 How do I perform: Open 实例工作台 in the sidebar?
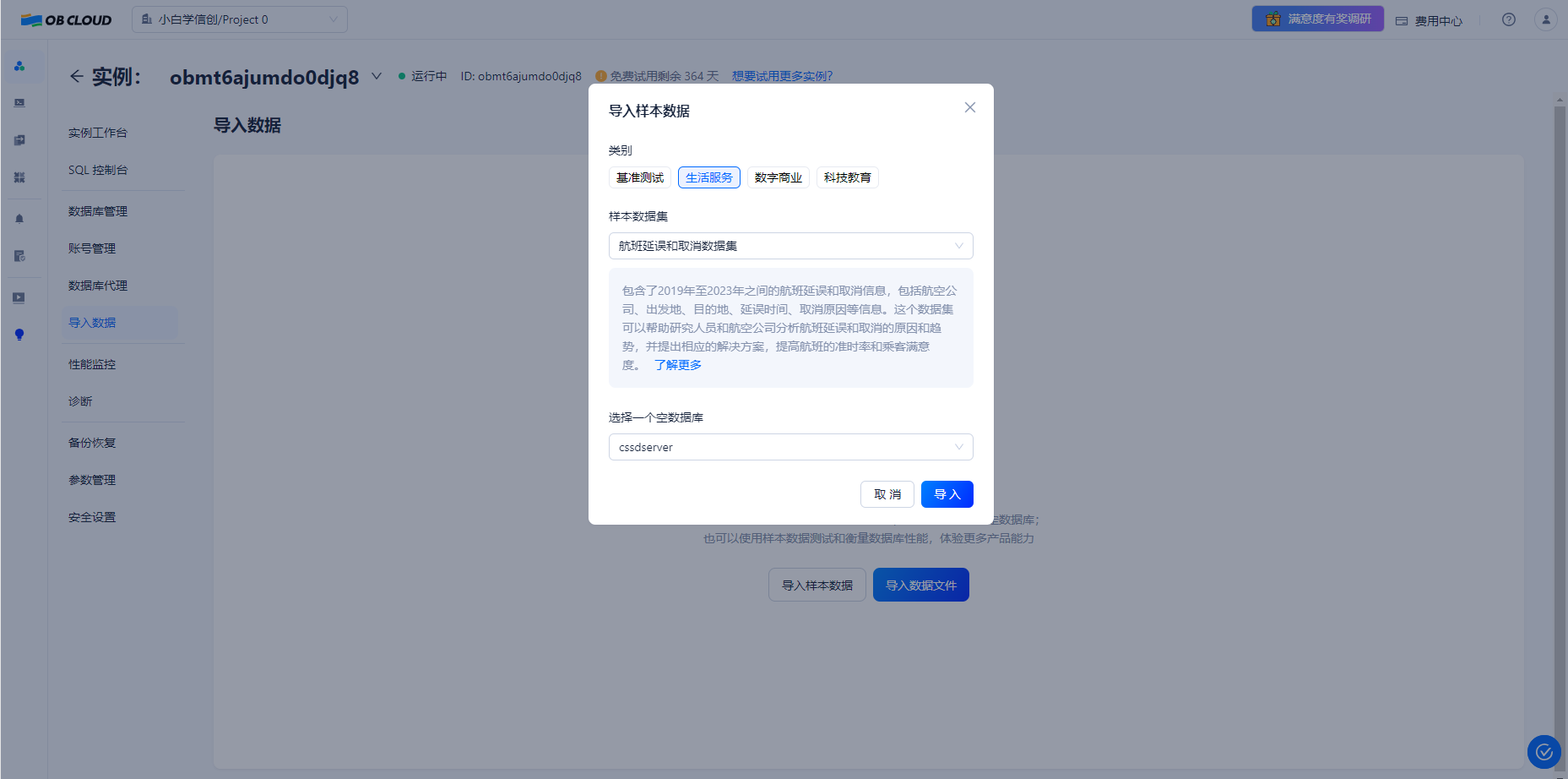tap(98, 133)
